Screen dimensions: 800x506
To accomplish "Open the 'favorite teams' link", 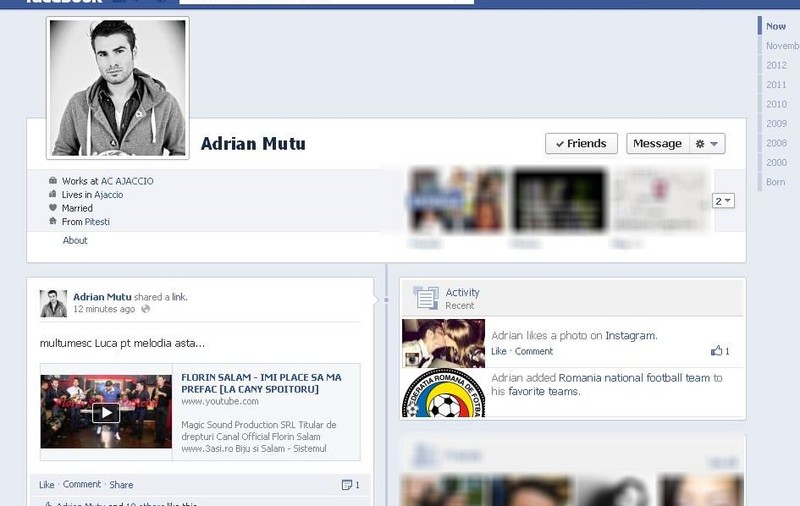I will pos(543,392).
